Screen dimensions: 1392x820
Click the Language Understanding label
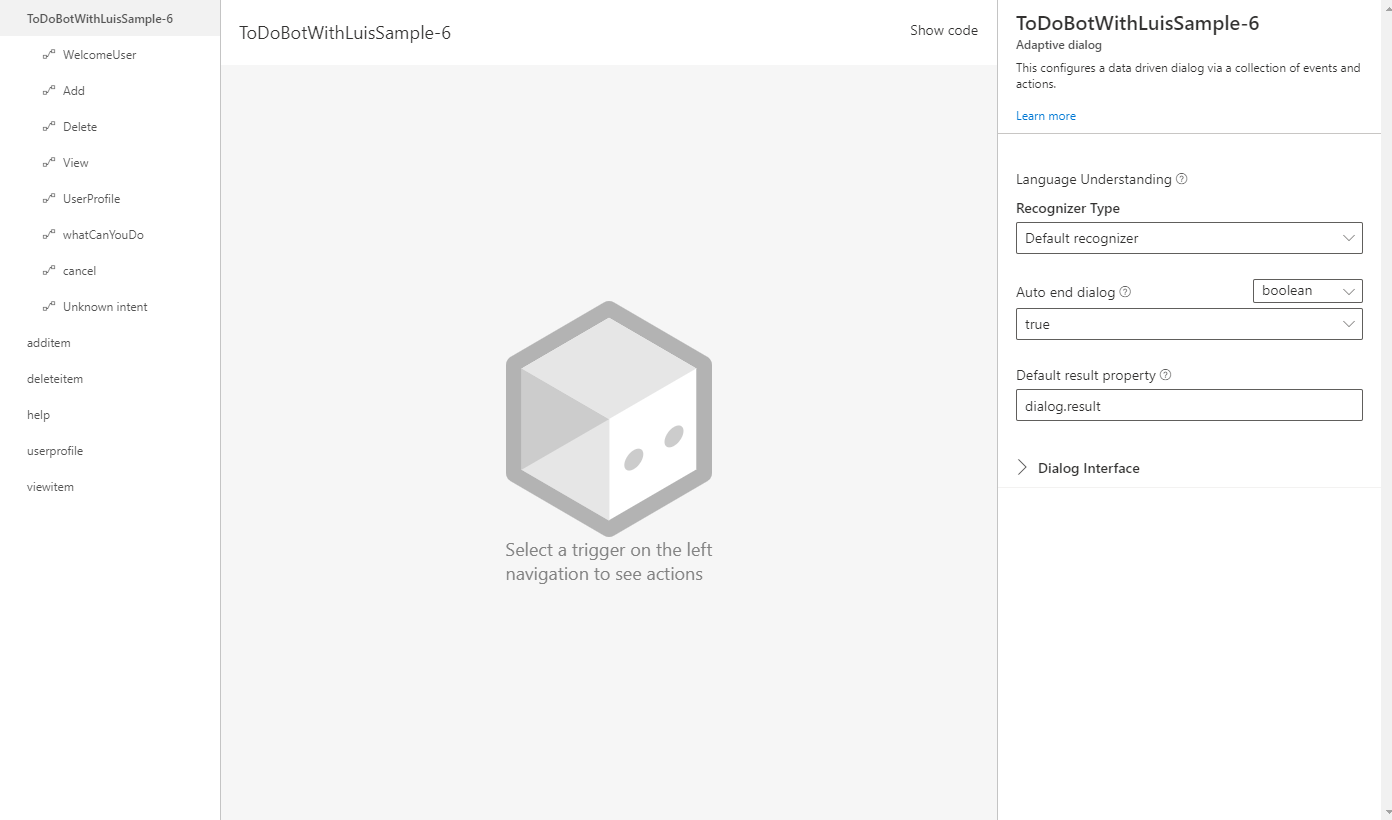[x=1094, y=179]
